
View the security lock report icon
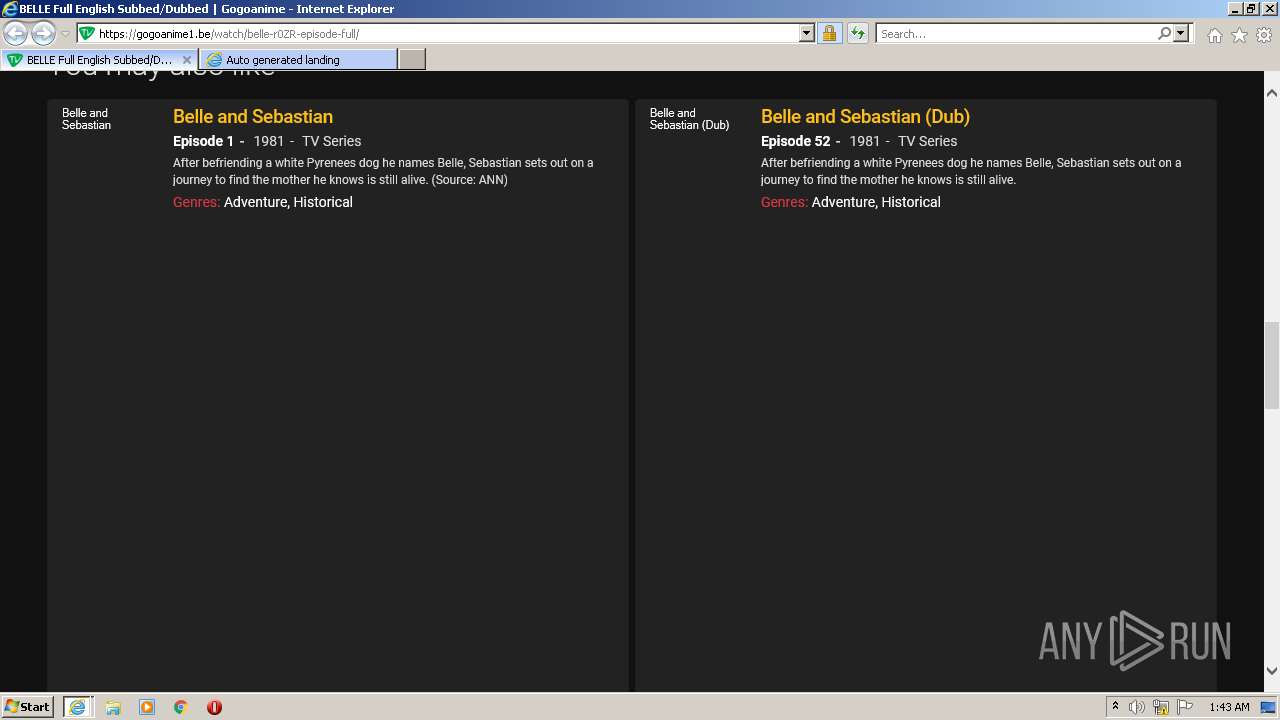point(829,33)
